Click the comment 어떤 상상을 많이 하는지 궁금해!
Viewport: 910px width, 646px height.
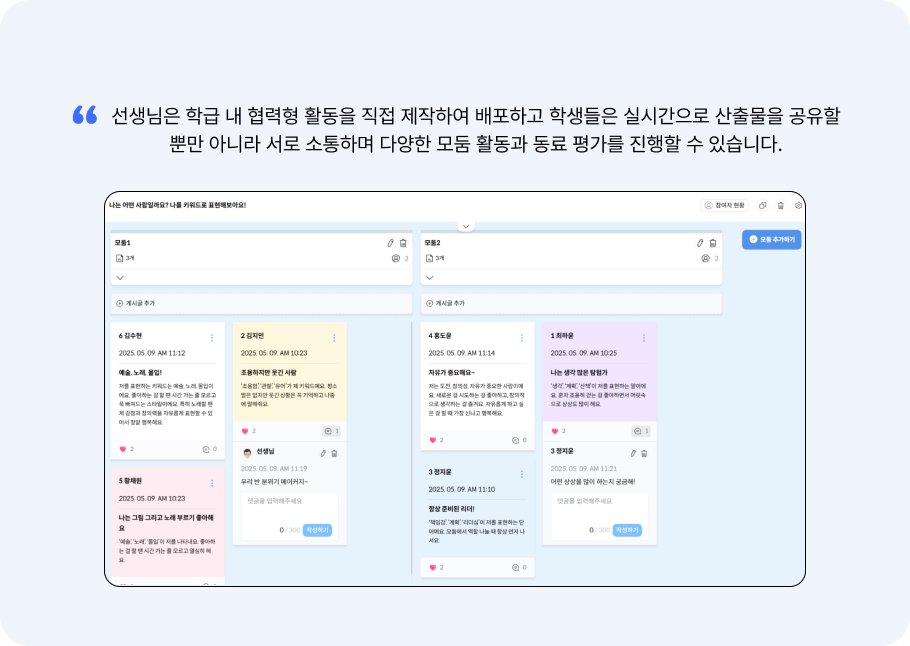[593, 482]
